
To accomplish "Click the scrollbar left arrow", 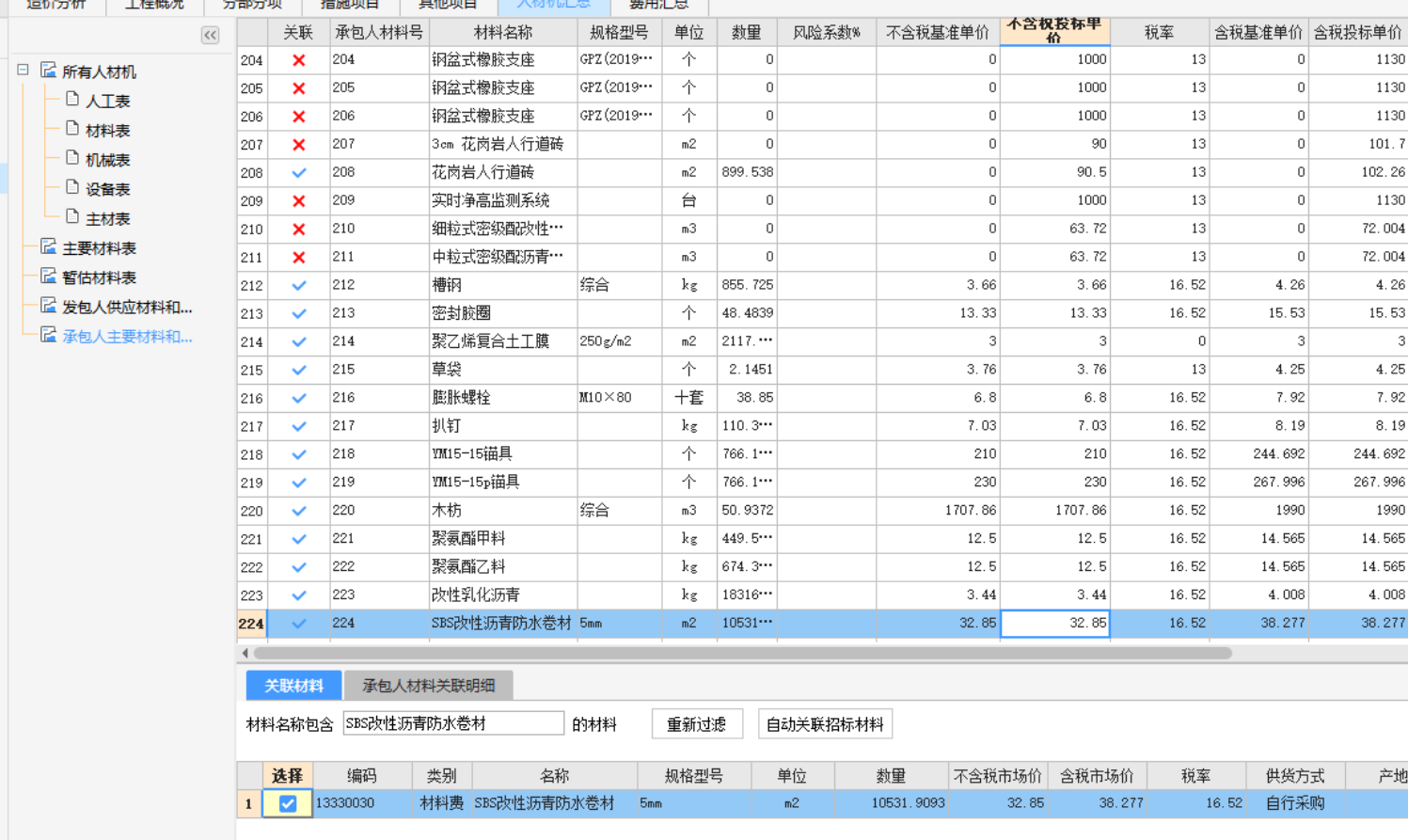I will [245, 653].
